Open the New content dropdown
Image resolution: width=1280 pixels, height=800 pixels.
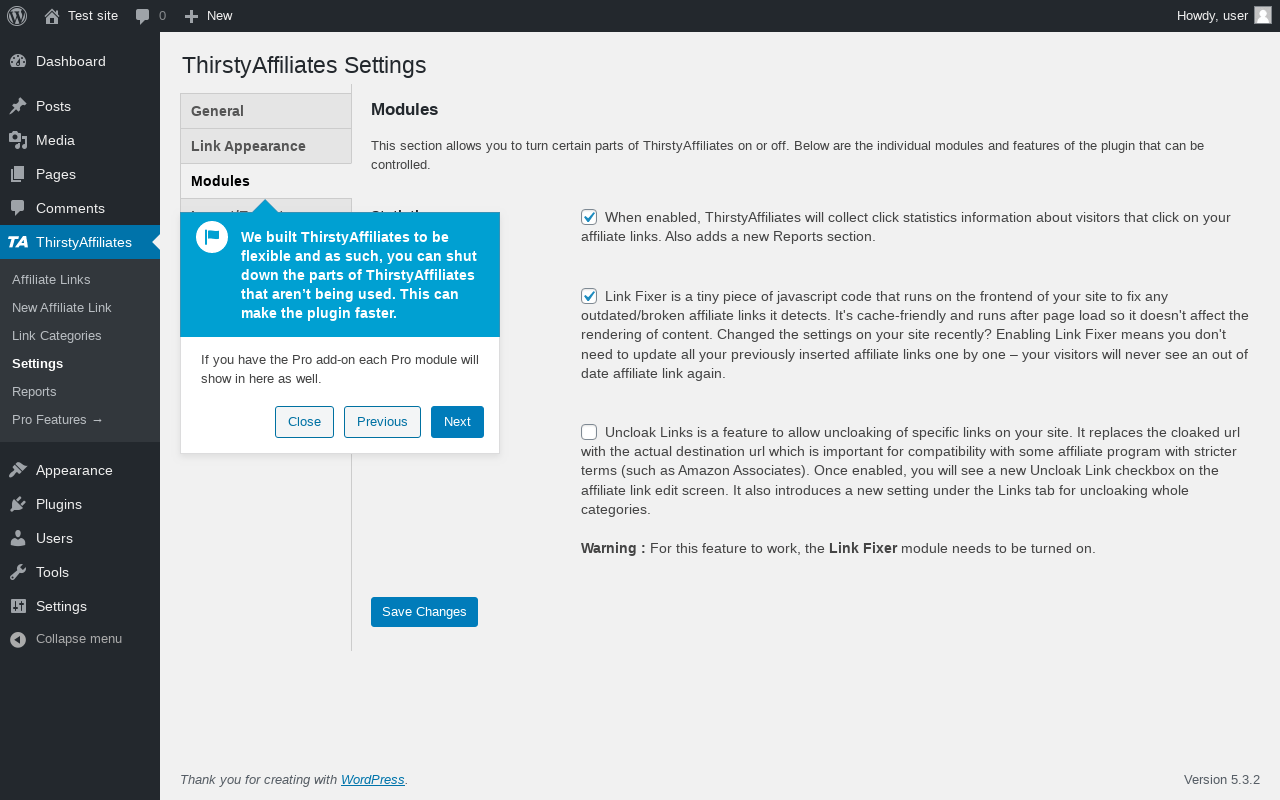coord(208,16)
